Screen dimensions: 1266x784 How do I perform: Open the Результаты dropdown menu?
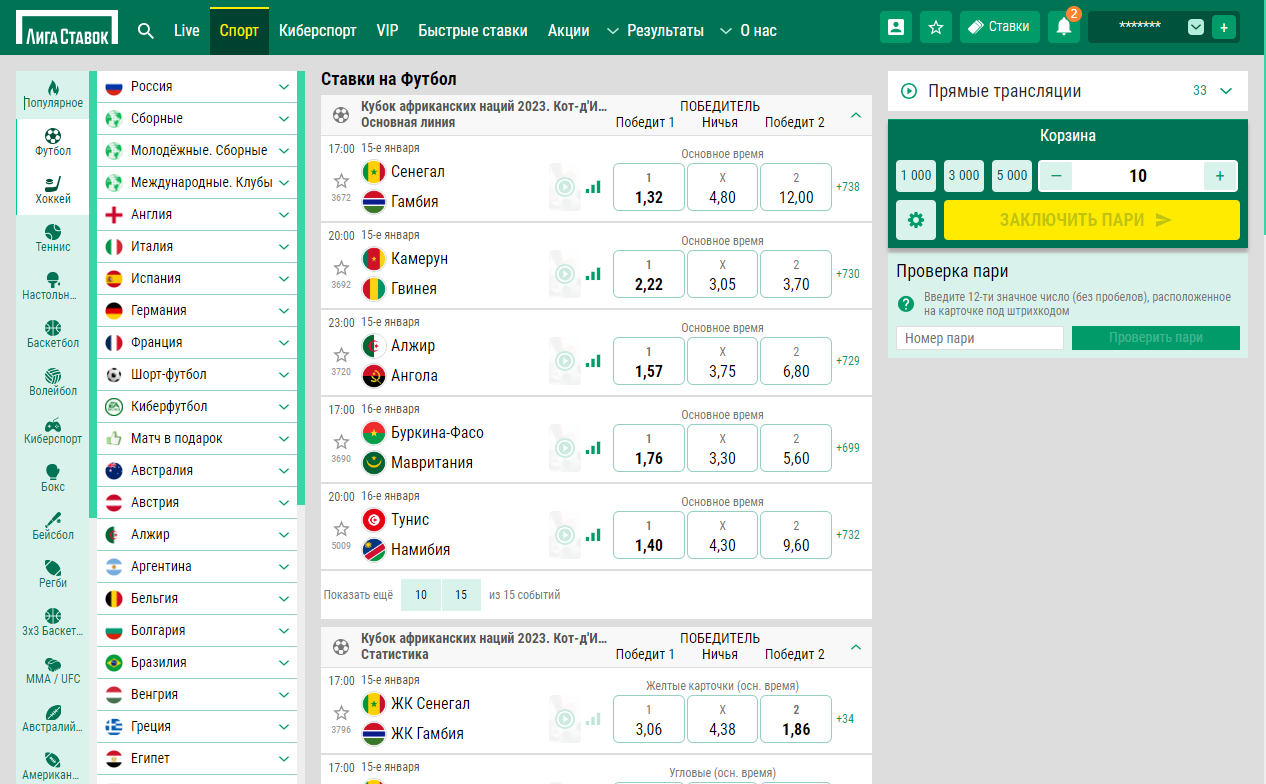[655, 30]
